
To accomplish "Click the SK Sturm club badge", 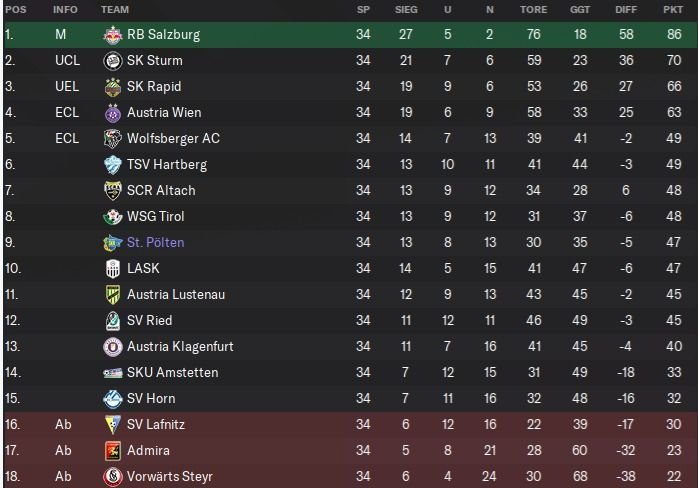I will pyautogui.click(x=113, y=60).
